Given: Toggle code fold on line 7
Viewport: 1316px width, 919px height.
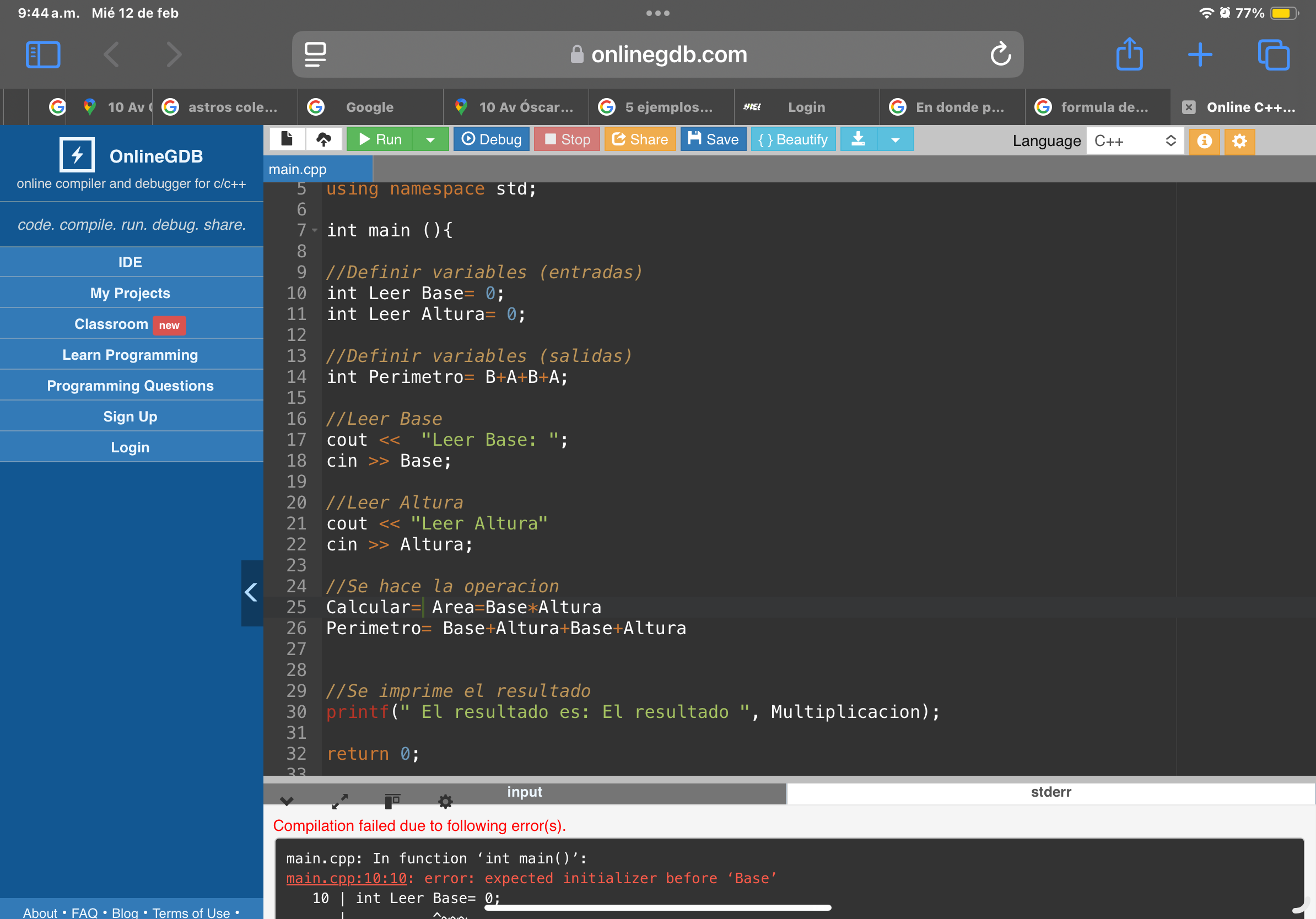Looking at the screenshot, I should click(x=315, y=230).
